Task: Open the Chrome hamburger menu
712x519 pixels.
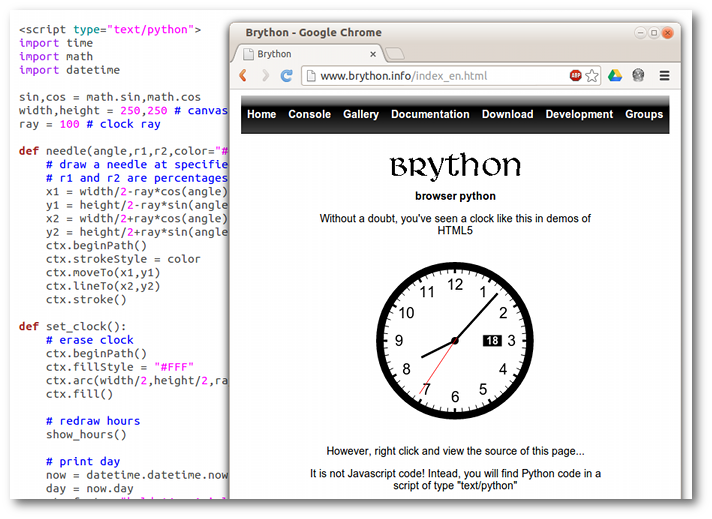Action: point(664,76)
